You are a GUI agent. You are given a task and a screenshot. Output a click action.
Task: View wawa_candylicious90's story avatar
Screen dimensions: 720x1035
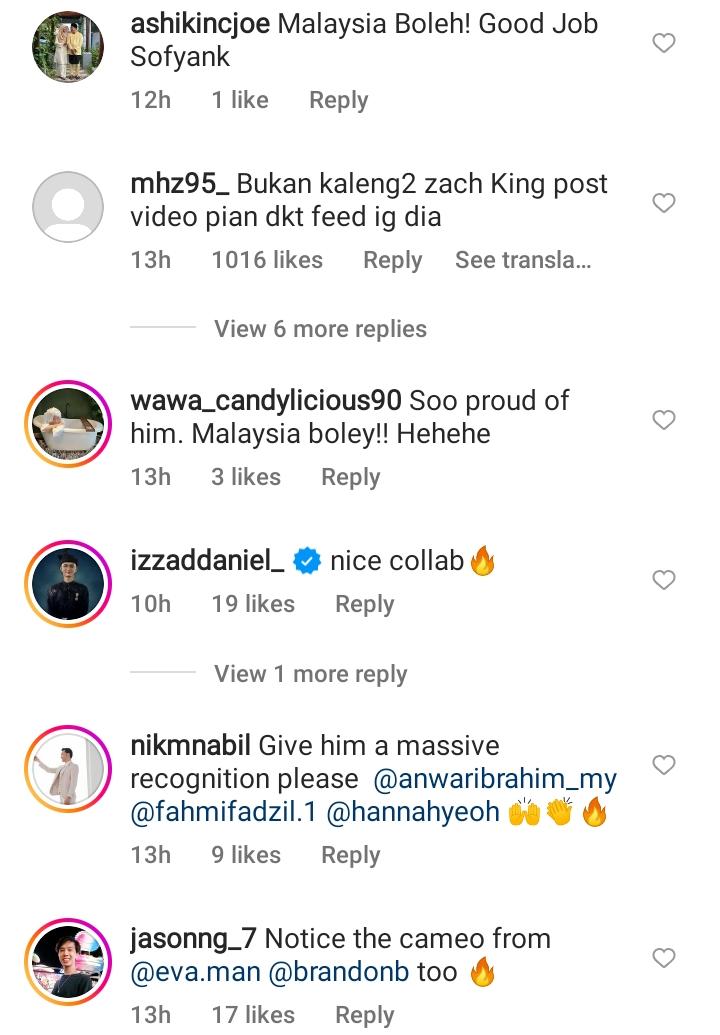(68, 424)
